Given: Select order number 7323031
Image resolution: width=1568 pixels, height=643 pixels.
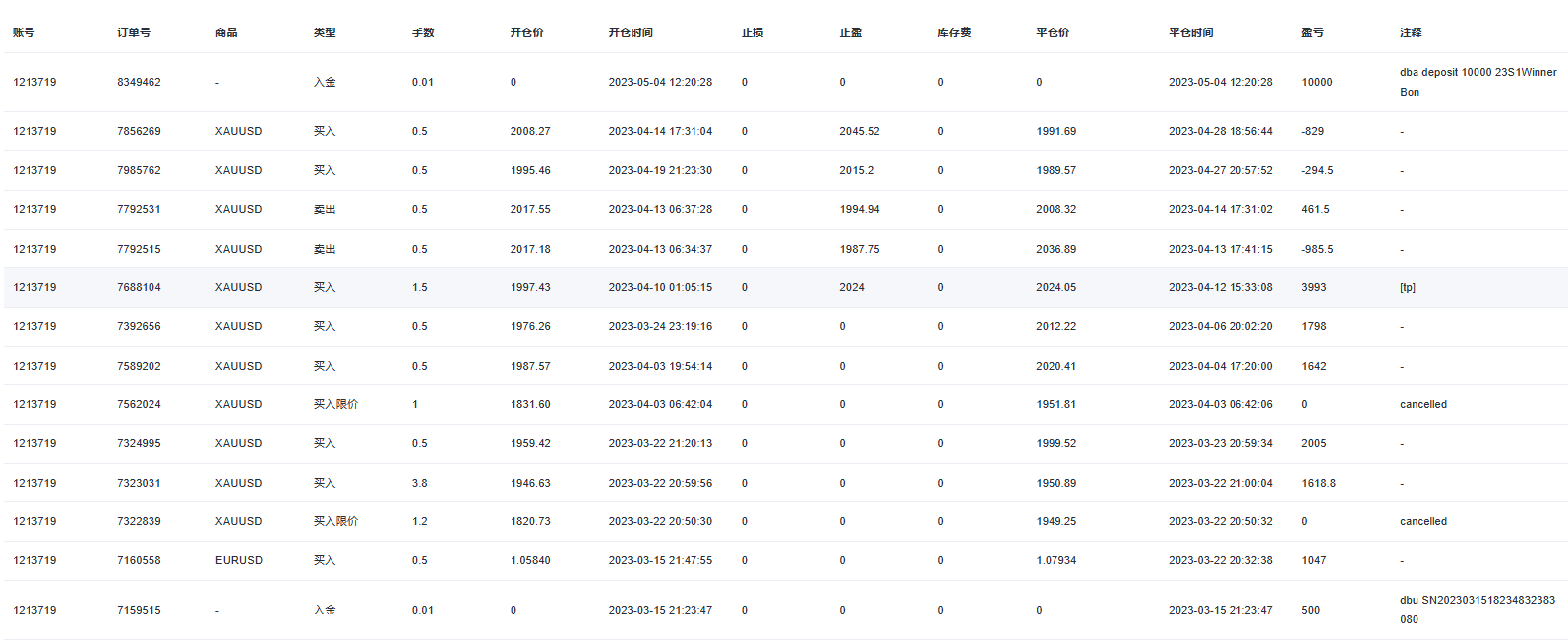Looking at the screenshot, I should 139,483.
